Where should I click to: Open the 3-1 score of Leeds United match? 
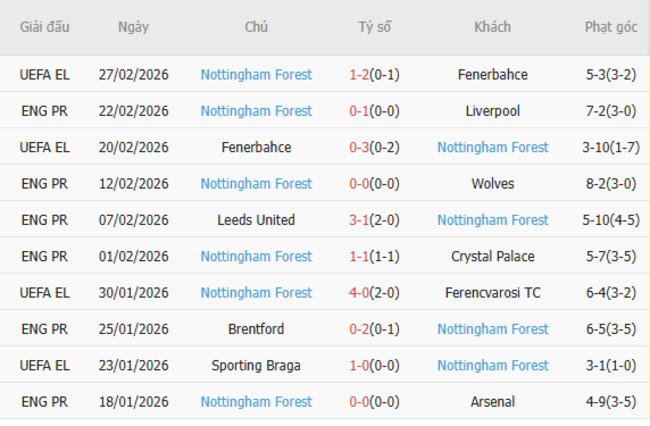pos(360,220)
